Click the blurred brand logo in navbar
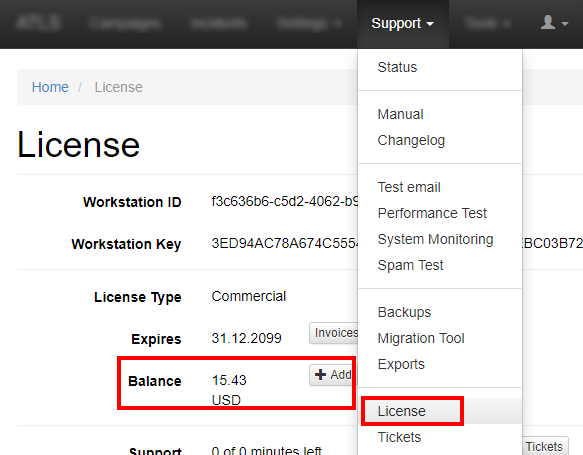Viewport: 583px width, 455px height. coord(38,23)
